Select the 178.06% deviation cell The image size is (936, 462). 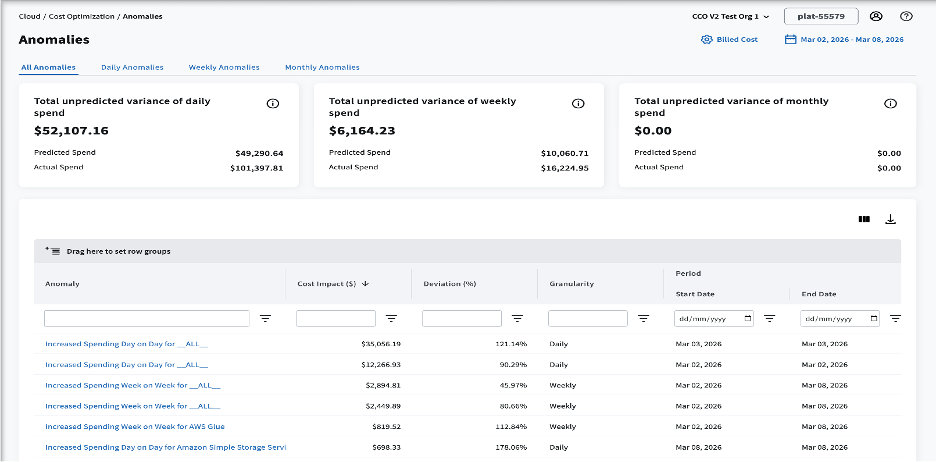point(511,447)
